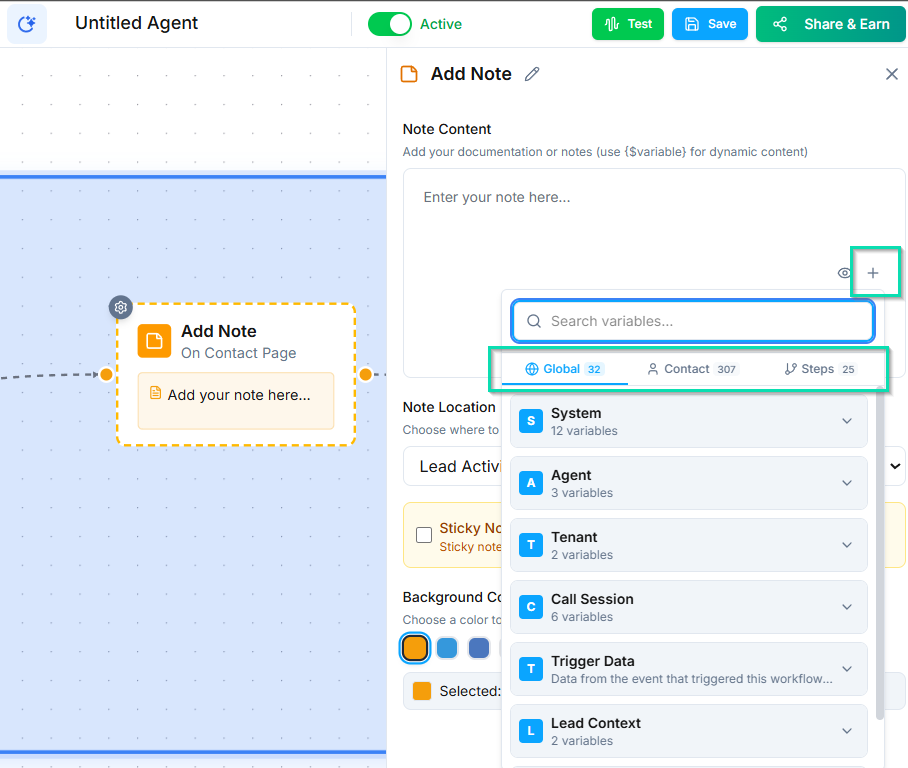Expand the Agent variables group
The width and height of the screenshot is (908, 768).
click(846, 483)
